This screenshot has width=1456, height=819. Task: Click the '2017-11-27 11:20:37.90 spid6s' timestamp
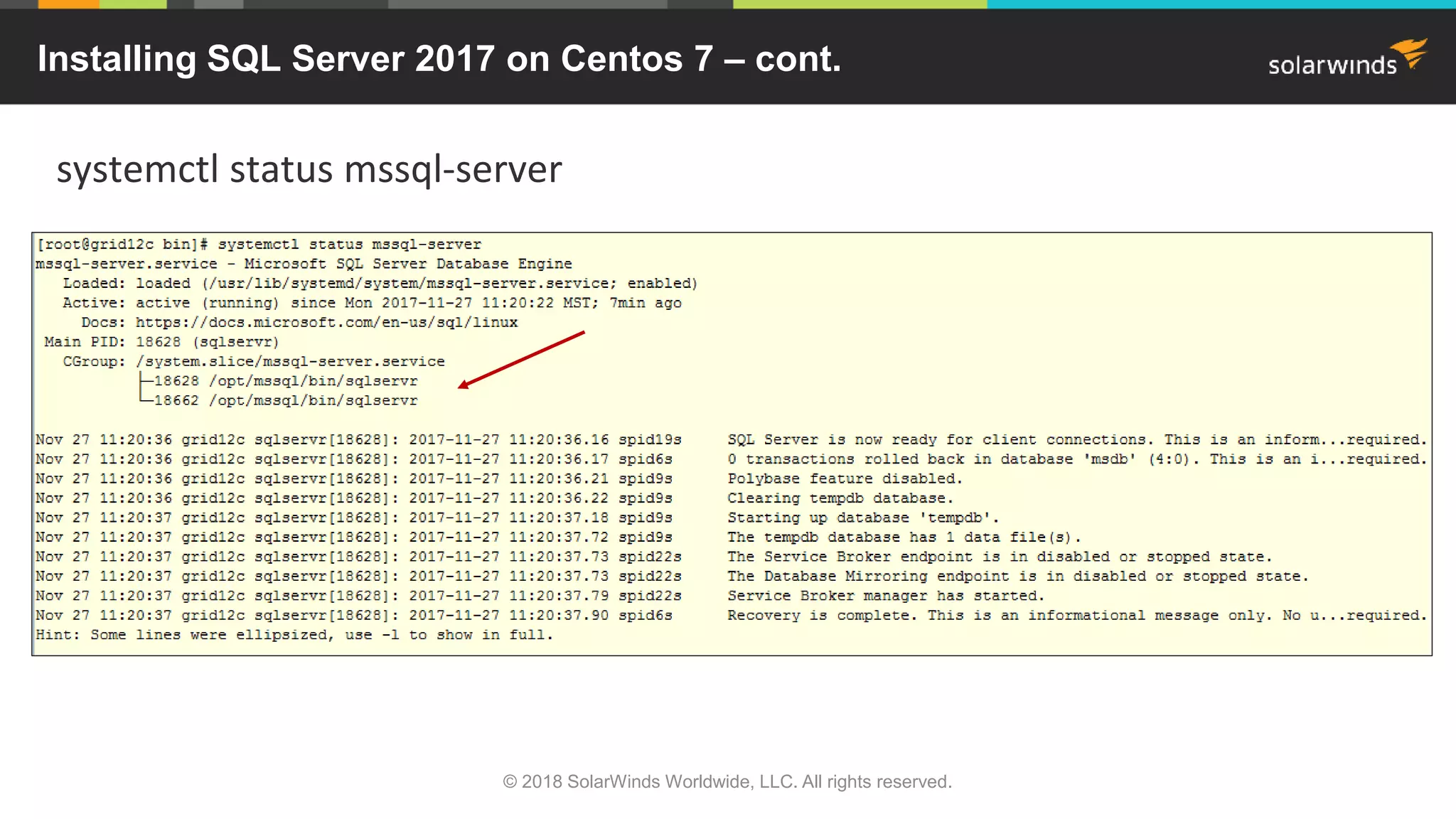[540, 616]
